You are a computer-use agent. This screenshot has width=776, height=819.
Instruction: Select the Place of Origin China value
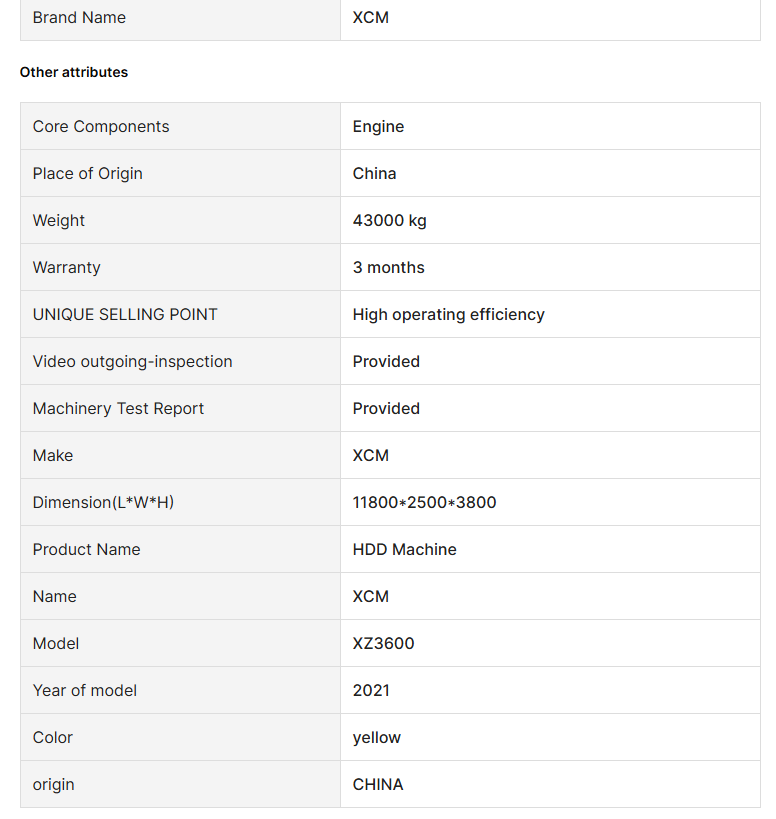click(374, 173)
